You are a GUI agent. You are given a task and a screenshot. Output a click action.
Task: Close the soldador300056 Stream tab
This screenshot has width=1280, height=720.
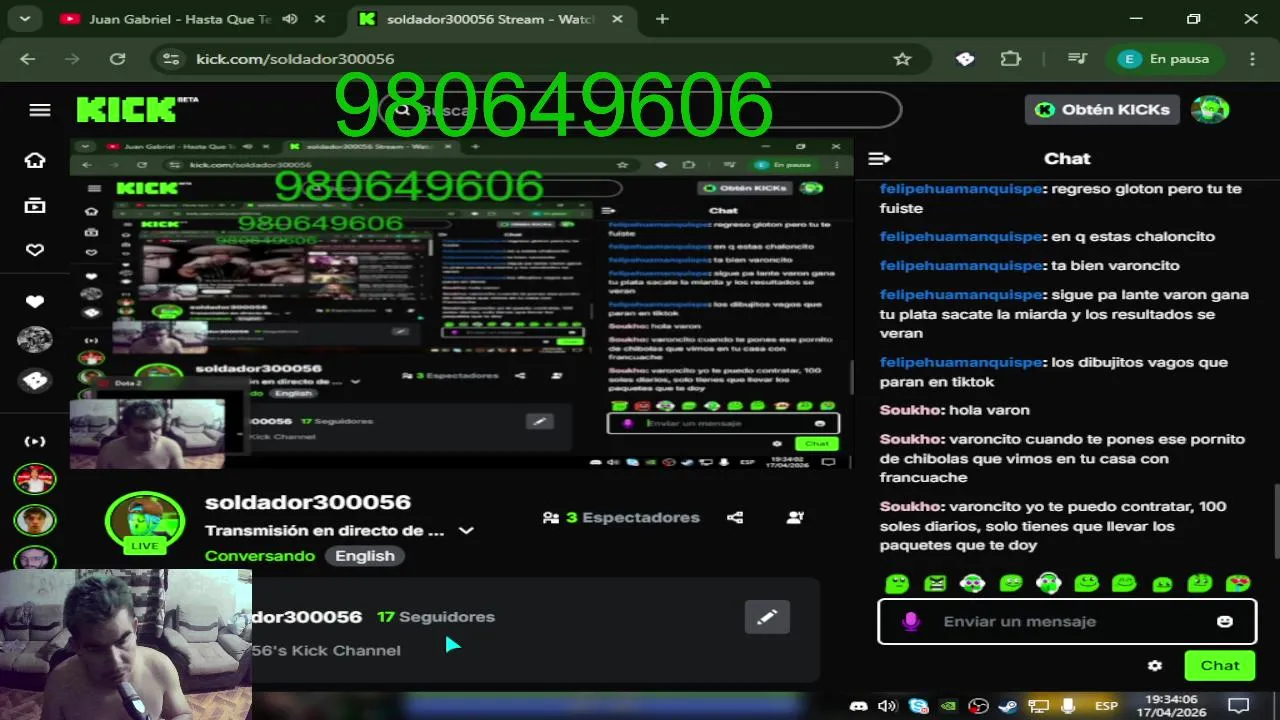[x=619, y=19]
